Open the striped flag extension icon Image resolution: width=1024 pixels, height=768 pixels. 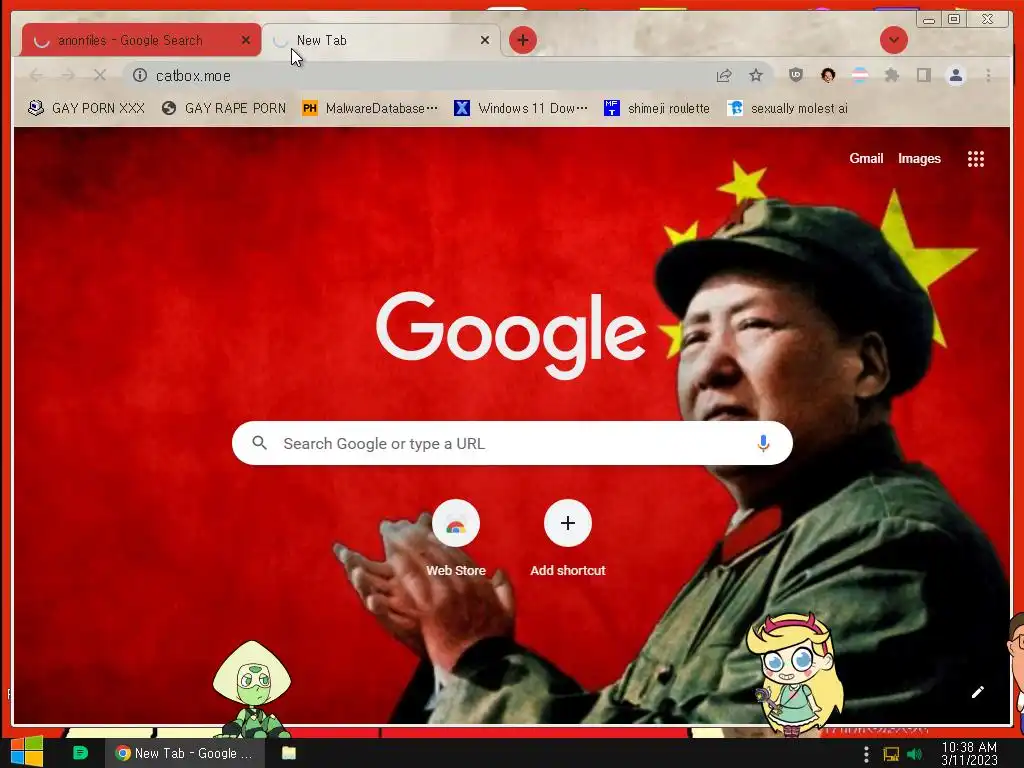[x=860, y=75]
